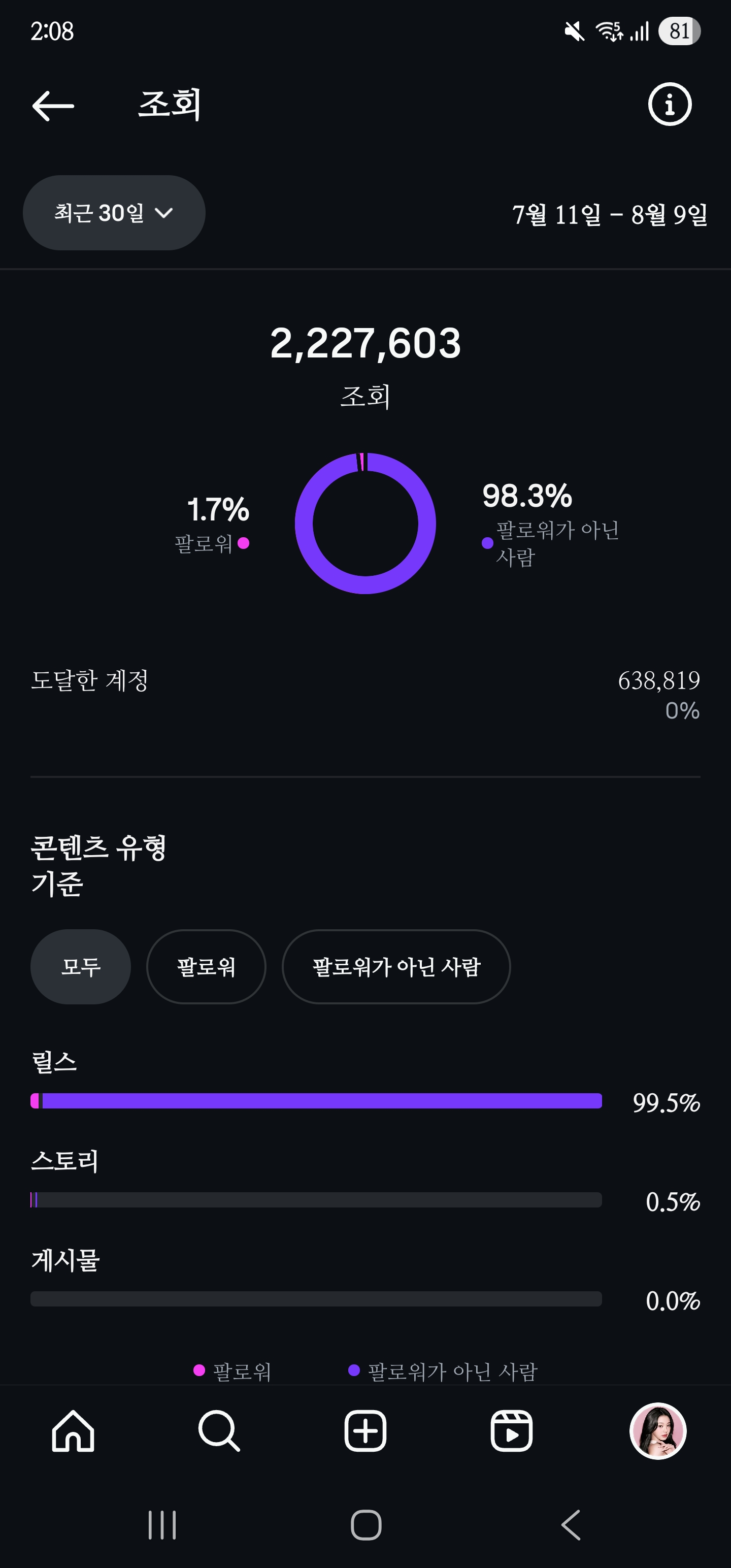Image resolution: width=731 pixels, height=1568 pixels.
Task: Open the info icon about views
Action: tap(670, 104)
